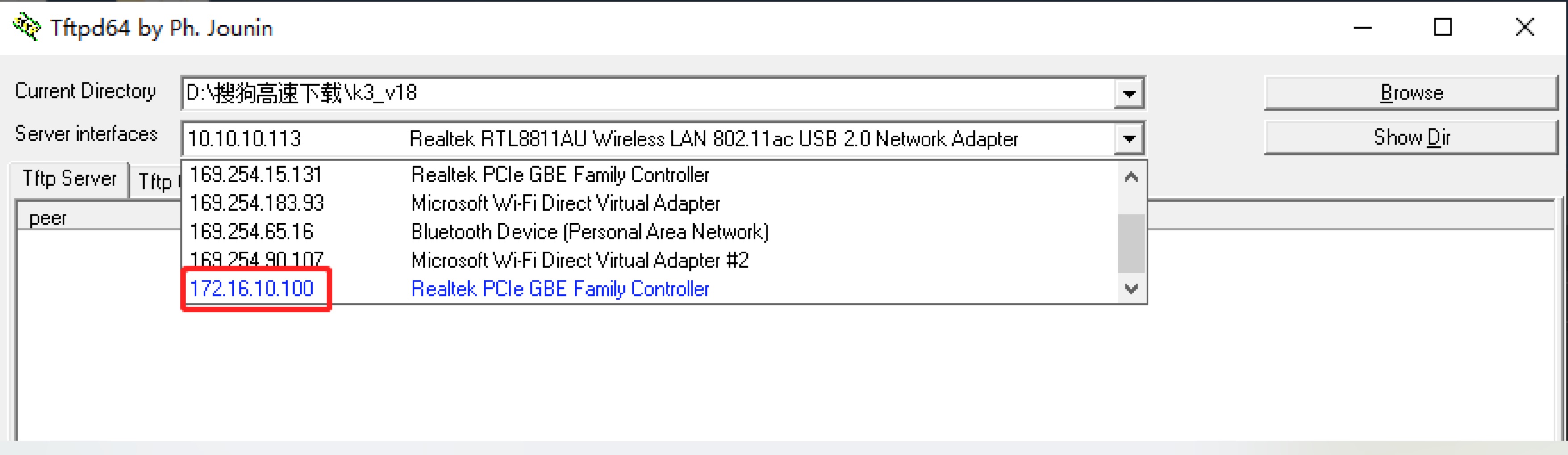Click the peer column header
The width and height of the screenshot is (1568, 455).
coord(47,218)
